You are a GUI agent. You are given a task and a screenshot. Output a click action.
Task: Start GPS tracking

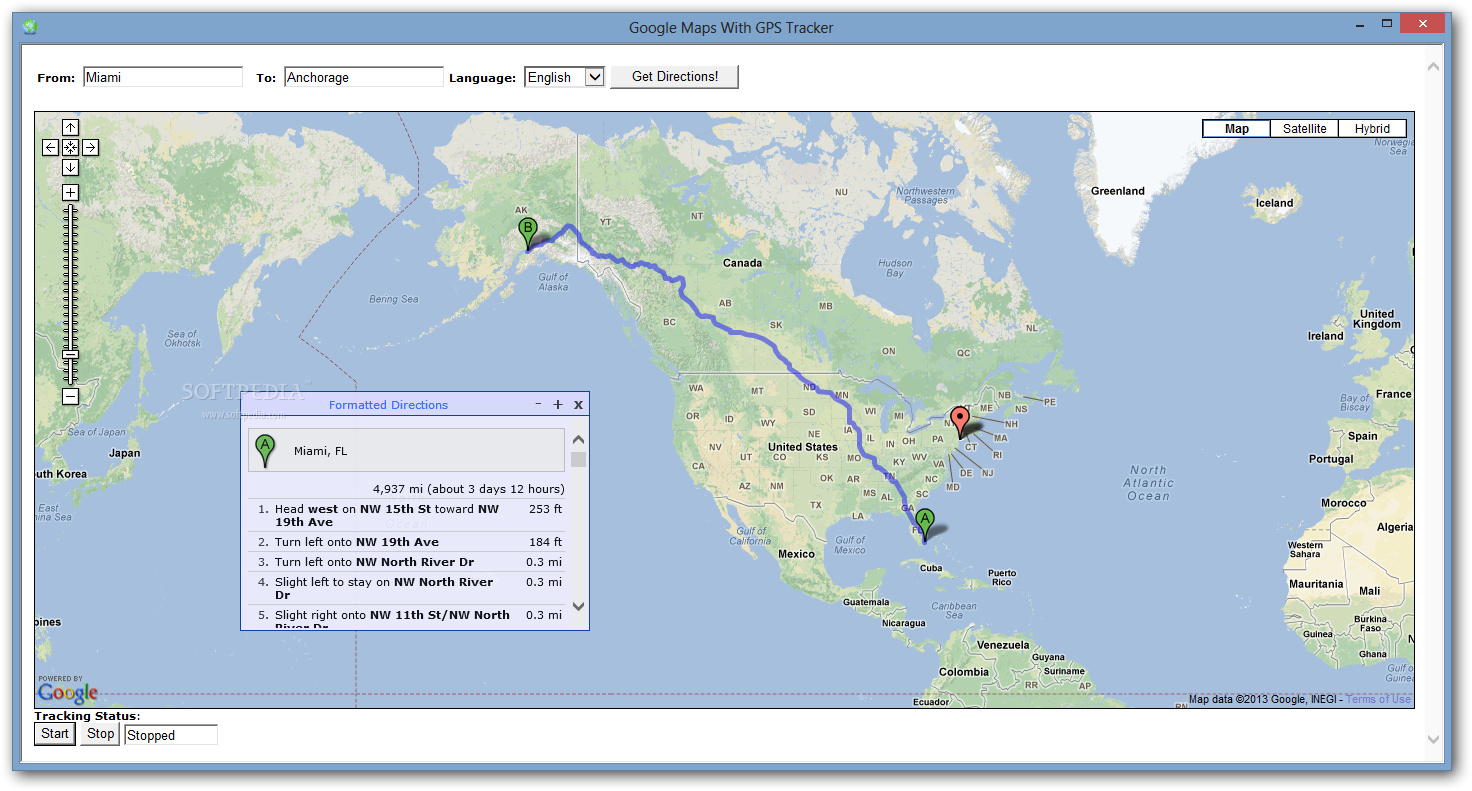(55, 734)
